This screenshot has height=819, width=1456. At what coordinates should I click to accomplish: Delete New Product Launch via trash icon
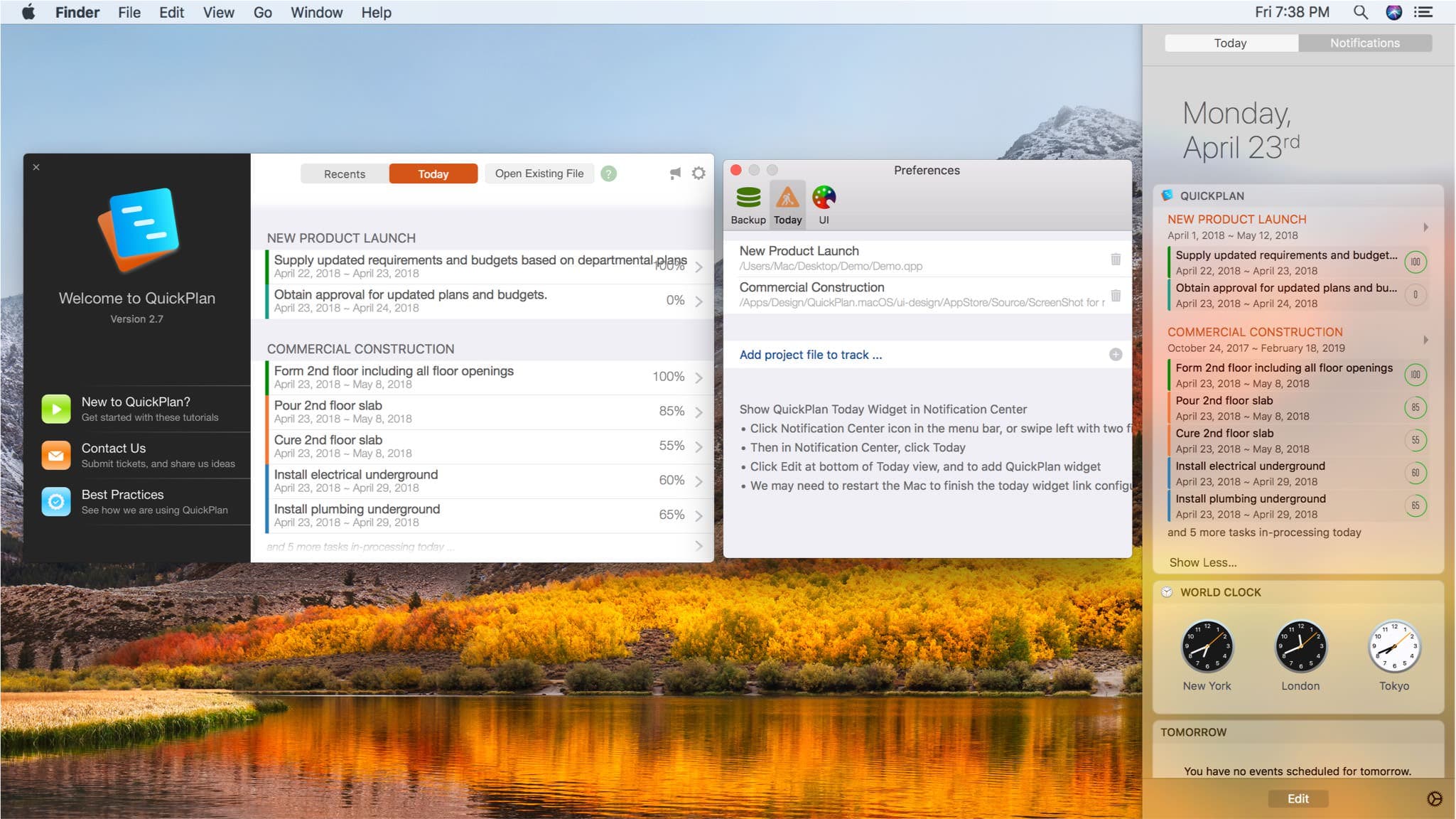click(x=1116, y=259)
